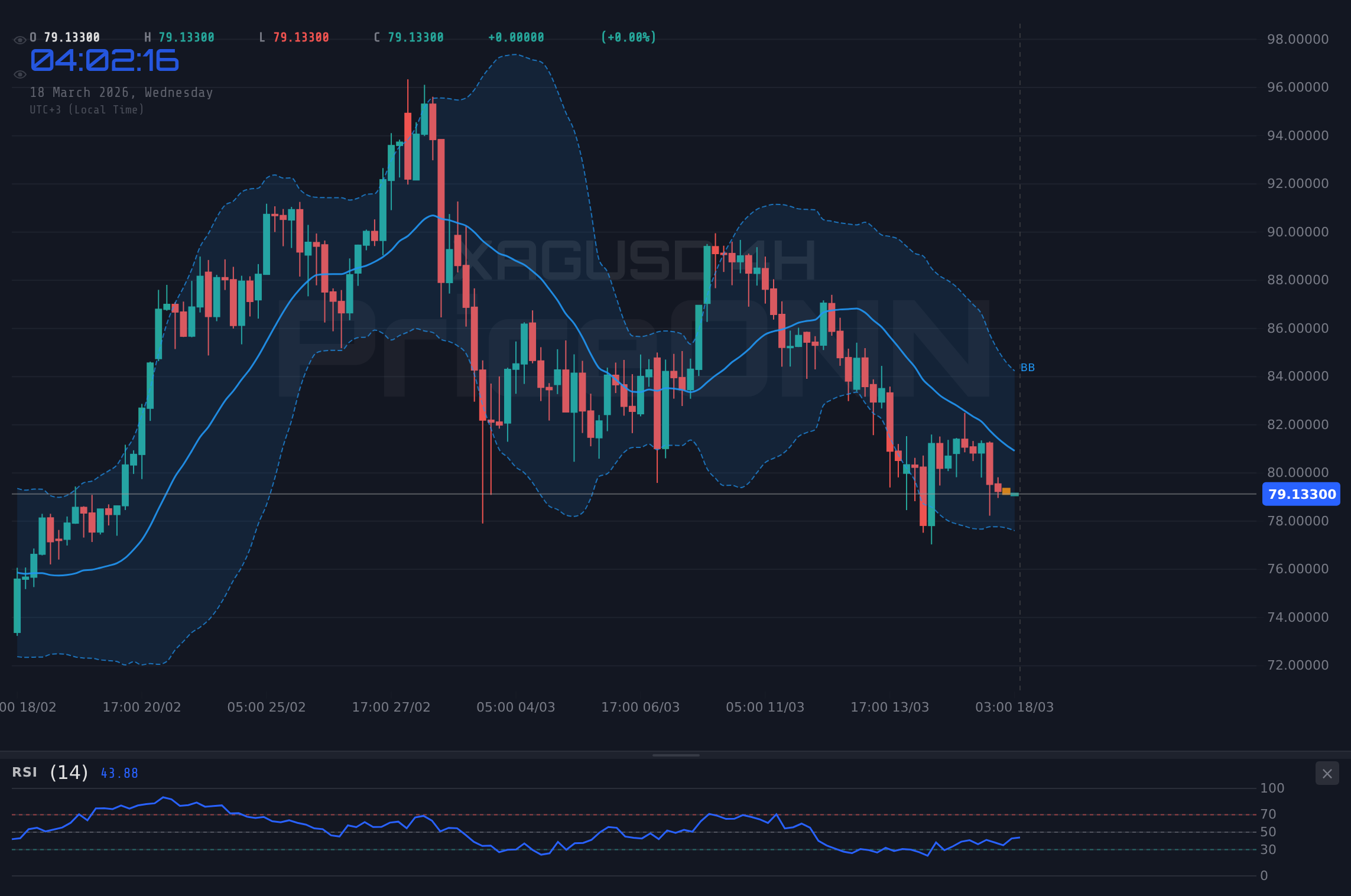
Task: Click the 05:00 25/02 time axis label
Action: (267, 707)
